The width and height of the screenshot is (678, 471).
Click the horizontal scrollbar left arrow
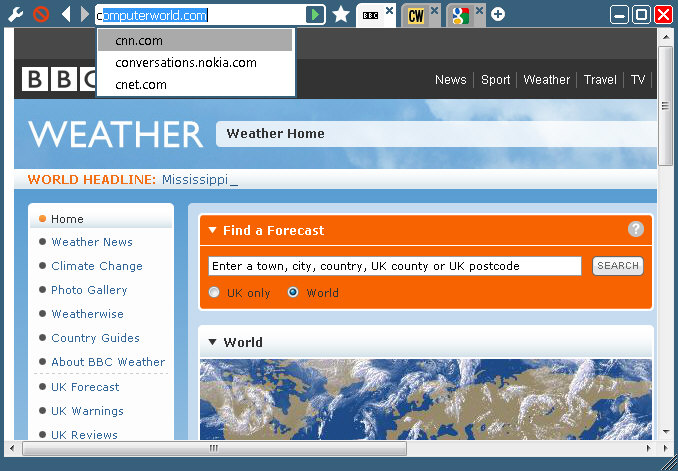tap(12, 448)
